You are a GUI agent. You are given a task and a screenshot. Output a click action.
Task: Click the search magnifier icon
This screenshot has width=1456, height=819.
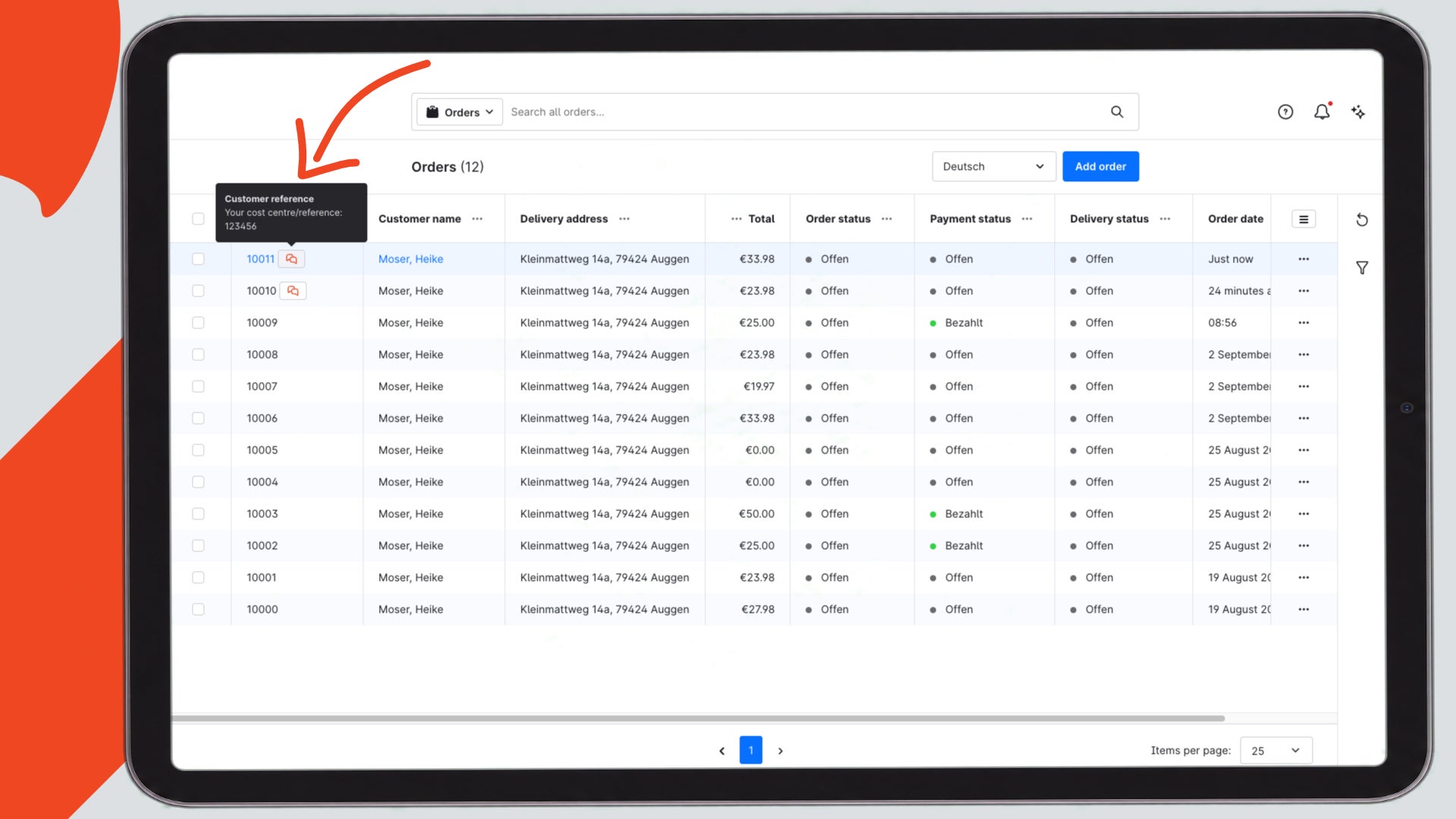click(1116, 112)
